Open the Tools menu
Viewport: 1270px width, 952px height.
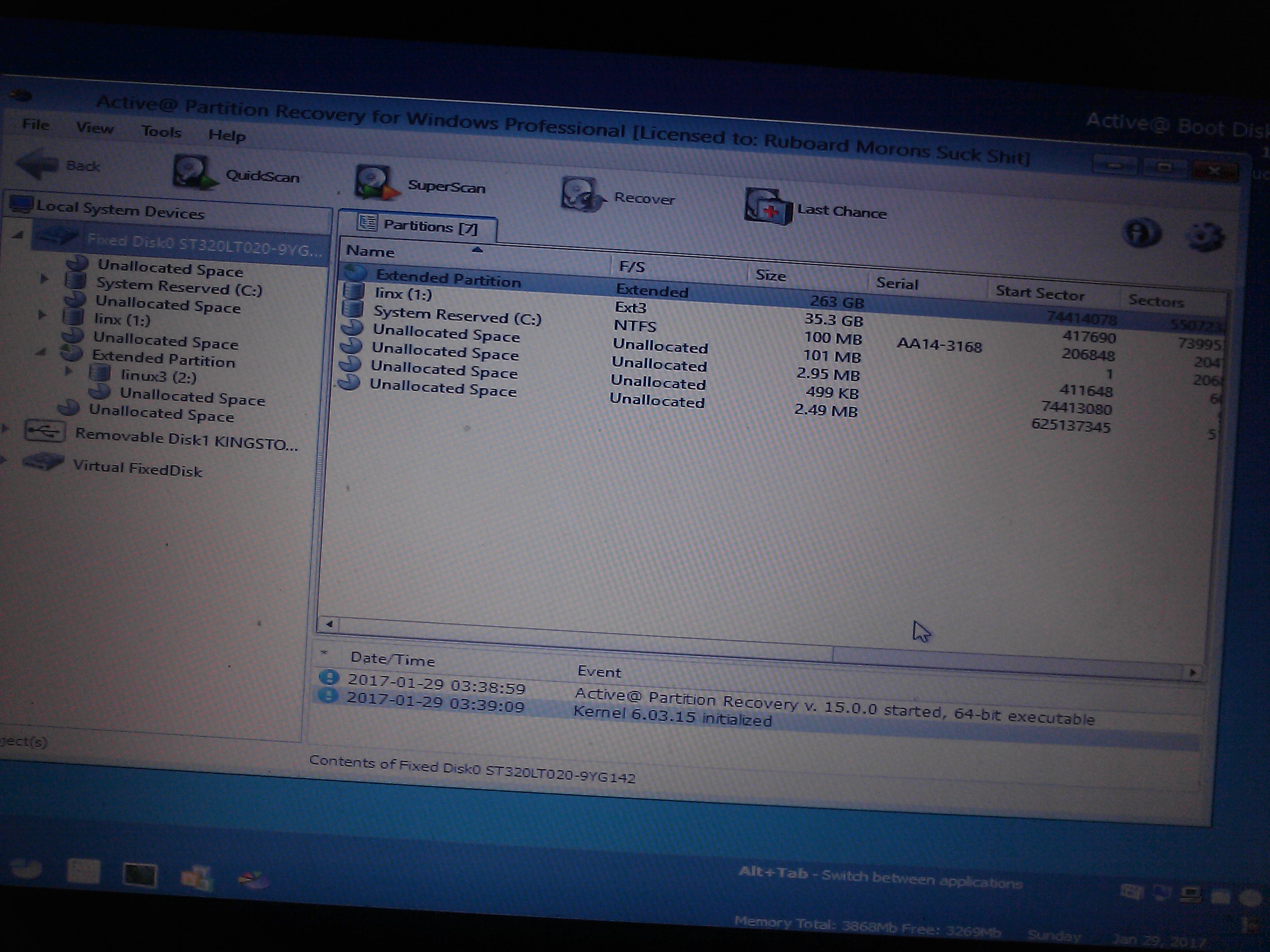161,132
